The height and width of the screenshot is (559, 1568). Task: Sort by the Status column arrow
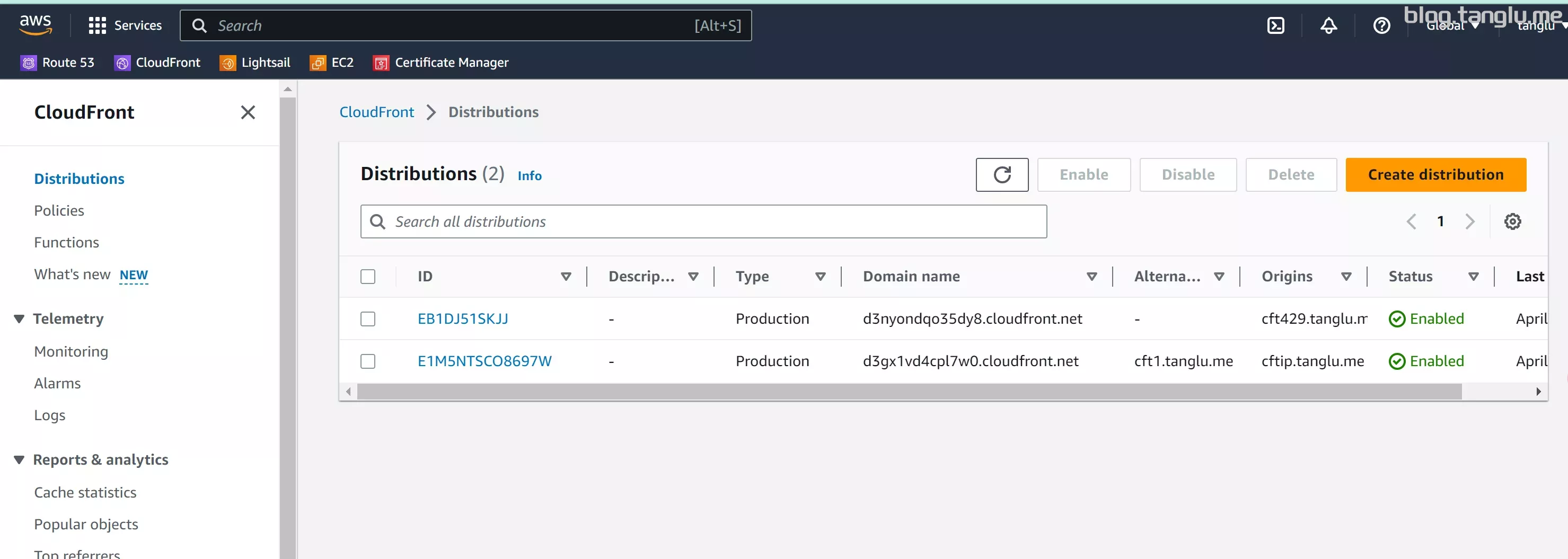point(1473,277)
